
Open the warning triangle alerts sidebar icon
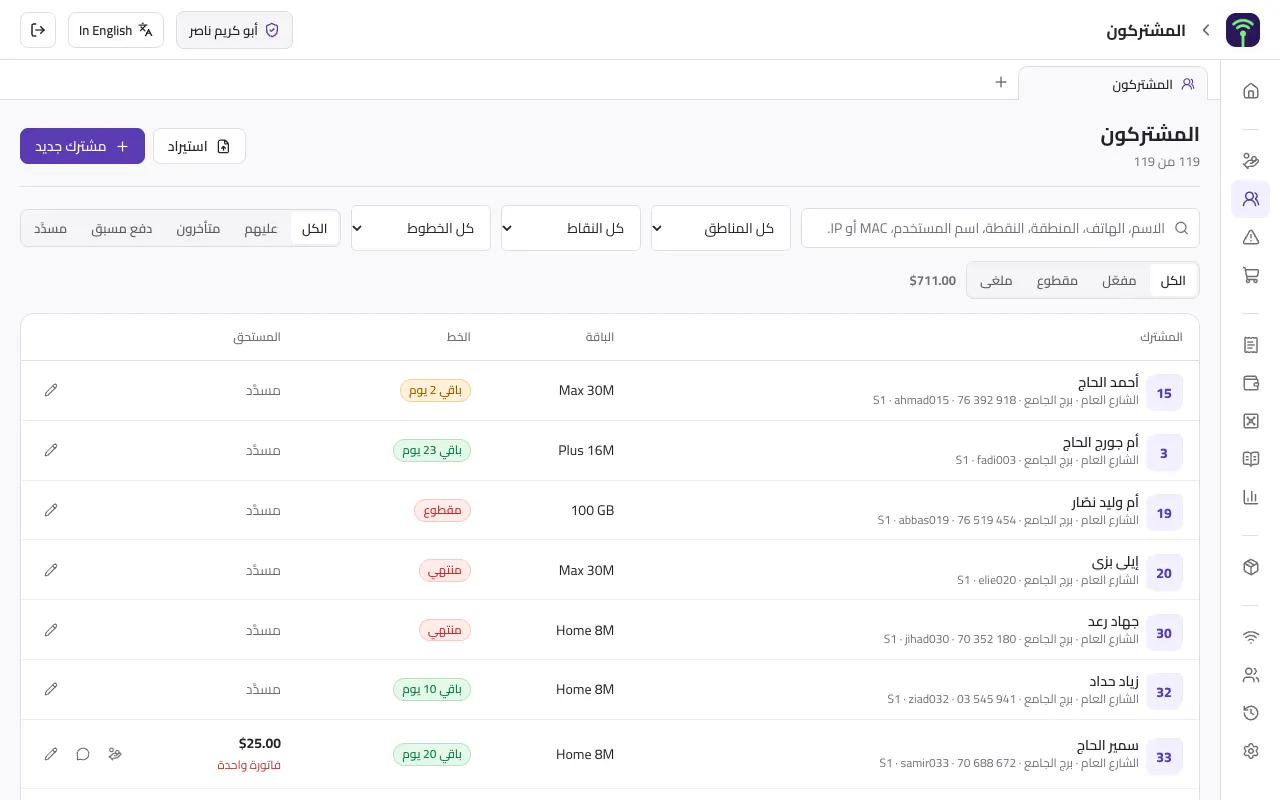point(1250,237)
